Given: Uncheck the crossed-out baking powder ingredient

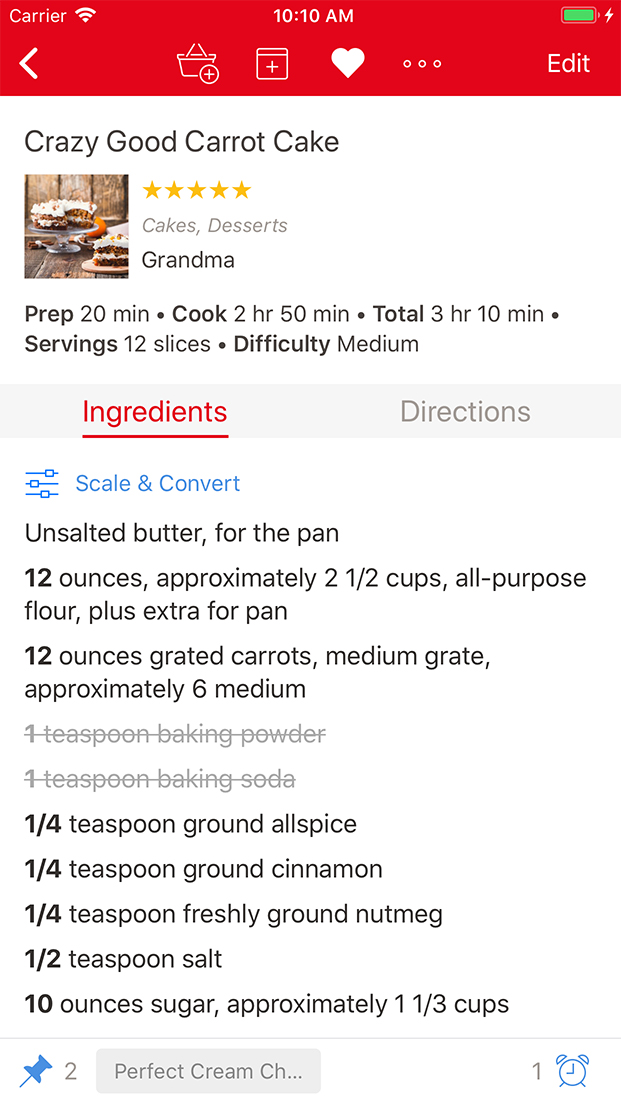Looking at the screenshot, I should pyautogui.click(x=175, y=734).
